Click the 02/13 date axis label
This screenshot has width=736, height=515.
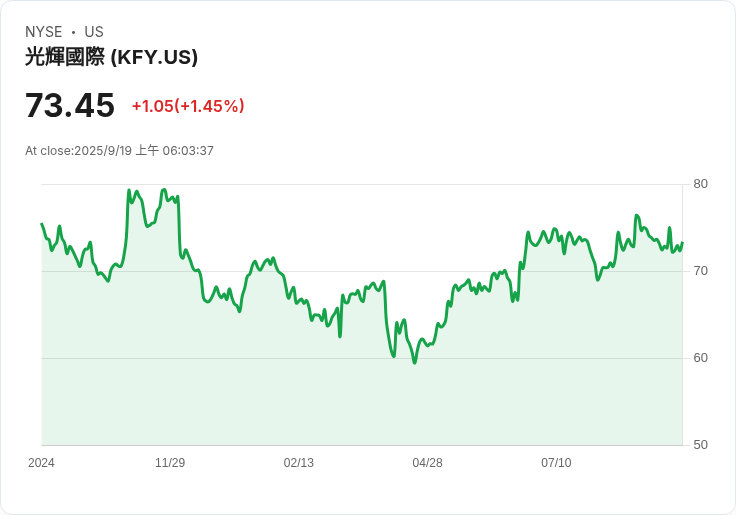pos(299,463)
